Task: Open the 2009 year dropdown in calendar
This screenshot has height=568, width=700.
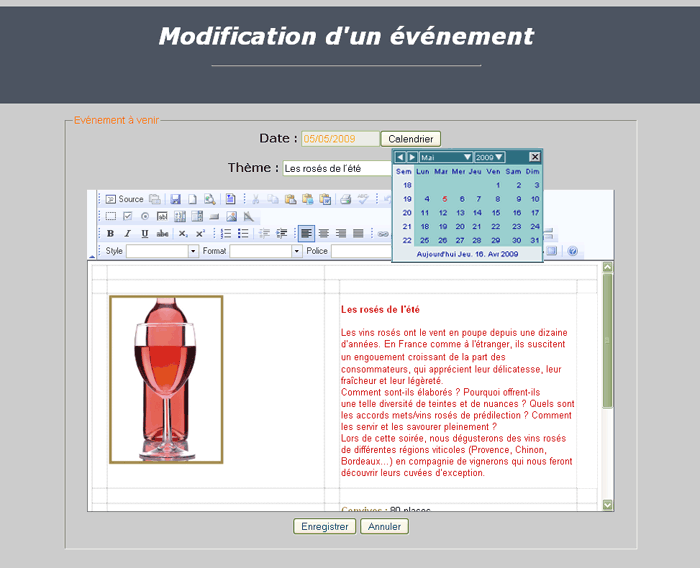Action: 489,157
